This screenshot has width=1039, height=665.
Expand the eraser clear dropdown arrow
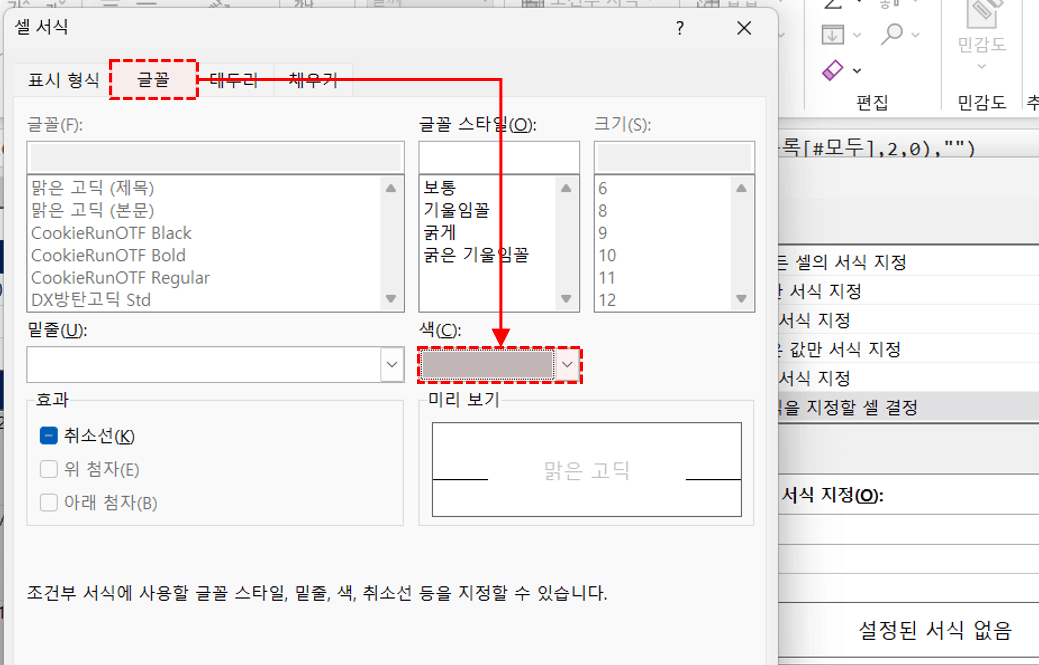[x=857, y=70]
